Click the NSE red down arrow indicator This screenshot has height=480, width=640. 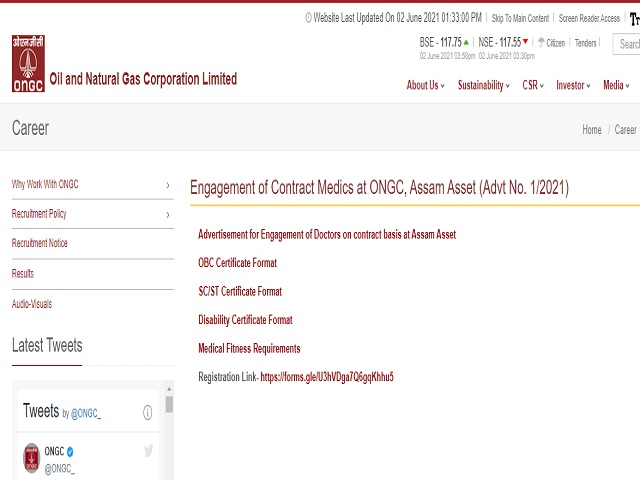click(525, 41)
